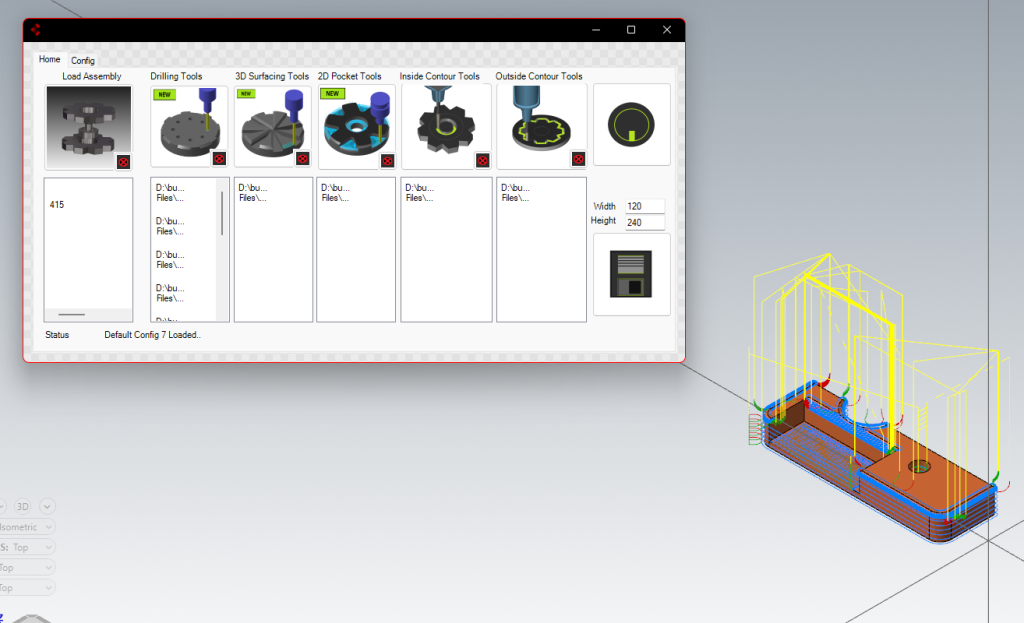Select the 415 entry in assembly list
This screenshot has width=1024, height=623.
[x=57, y=204]
